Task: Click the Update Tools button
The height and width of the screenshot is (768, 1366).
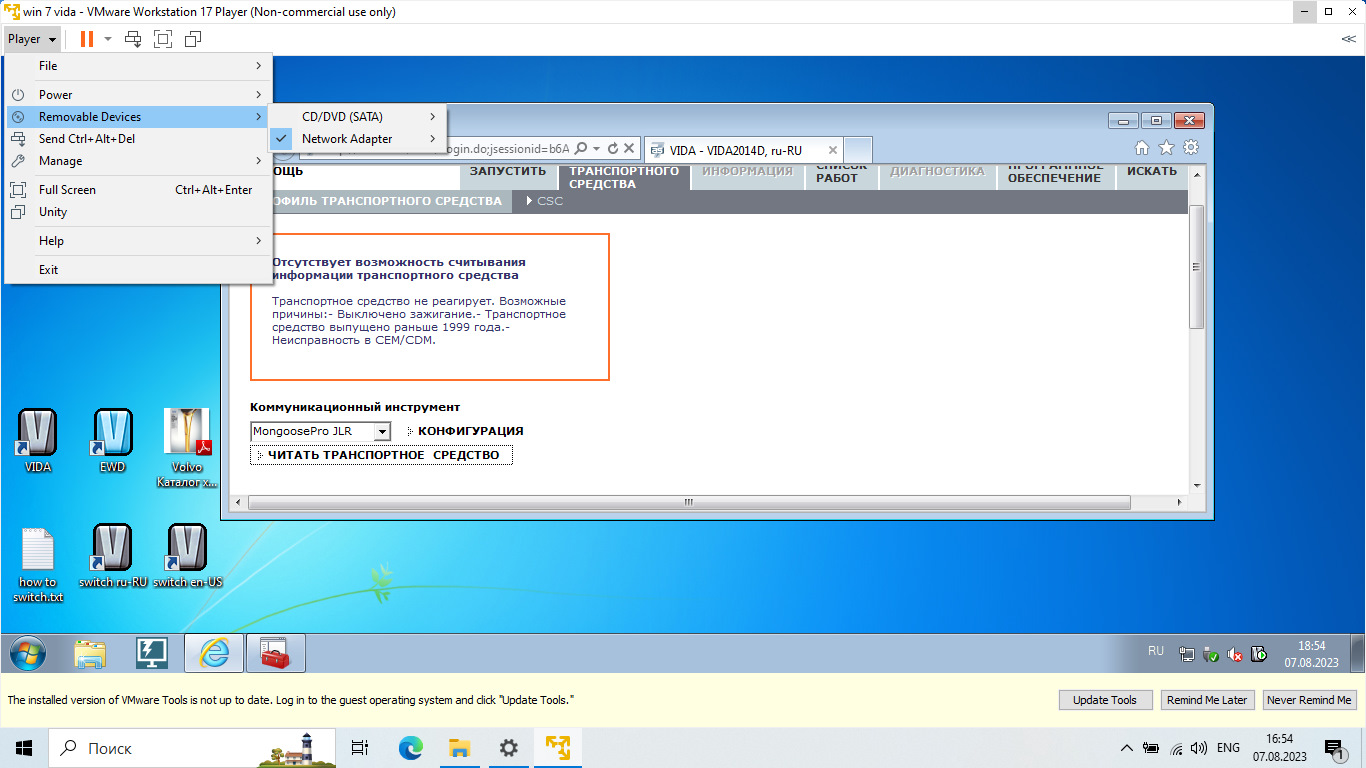Action: click(1105, 700)
